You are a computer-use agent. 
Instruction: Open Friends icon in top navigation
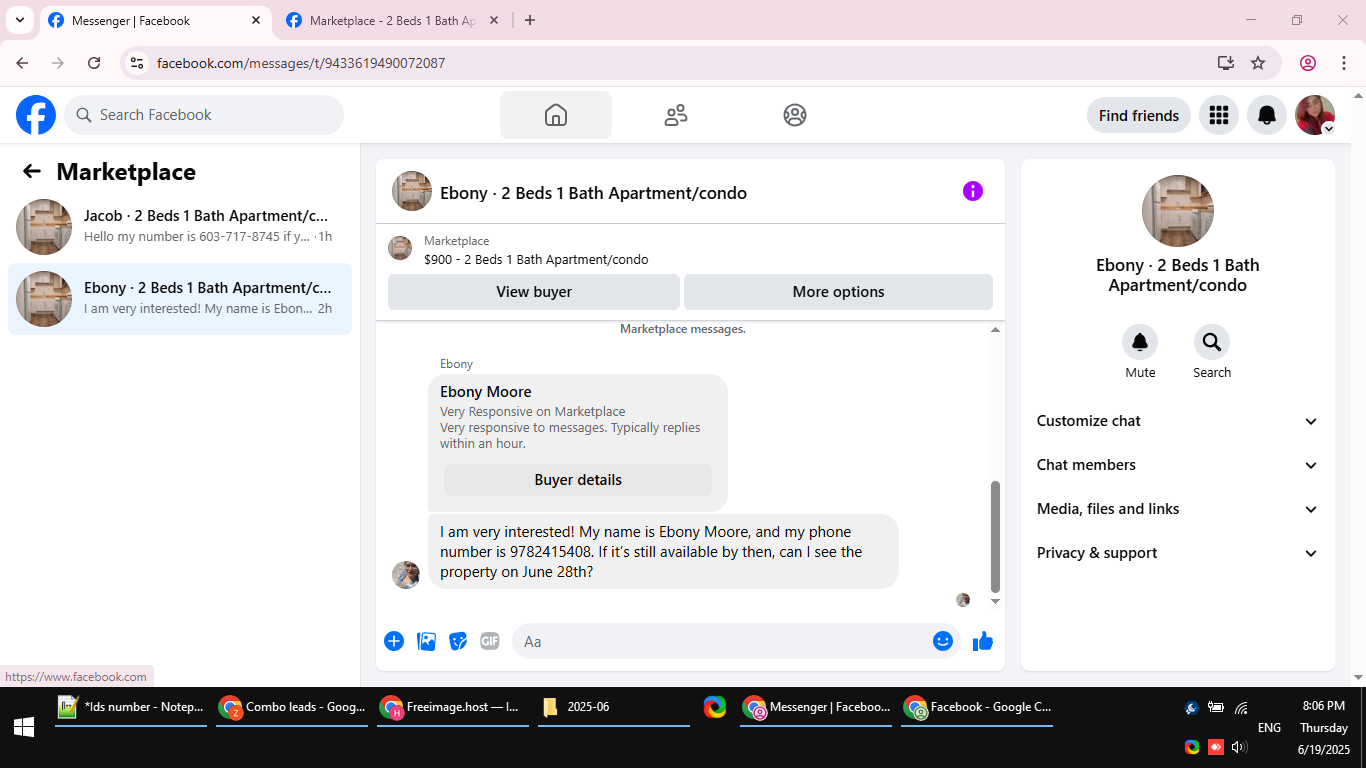click(x=676, y=115)
